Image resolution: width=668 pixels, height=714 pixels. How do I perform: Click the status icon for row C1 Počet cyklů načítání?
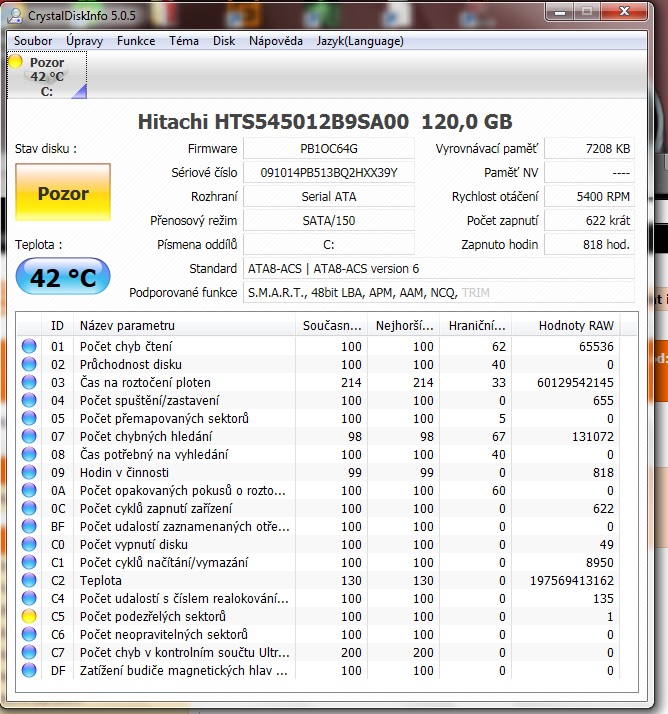click(x=29, y=562)
